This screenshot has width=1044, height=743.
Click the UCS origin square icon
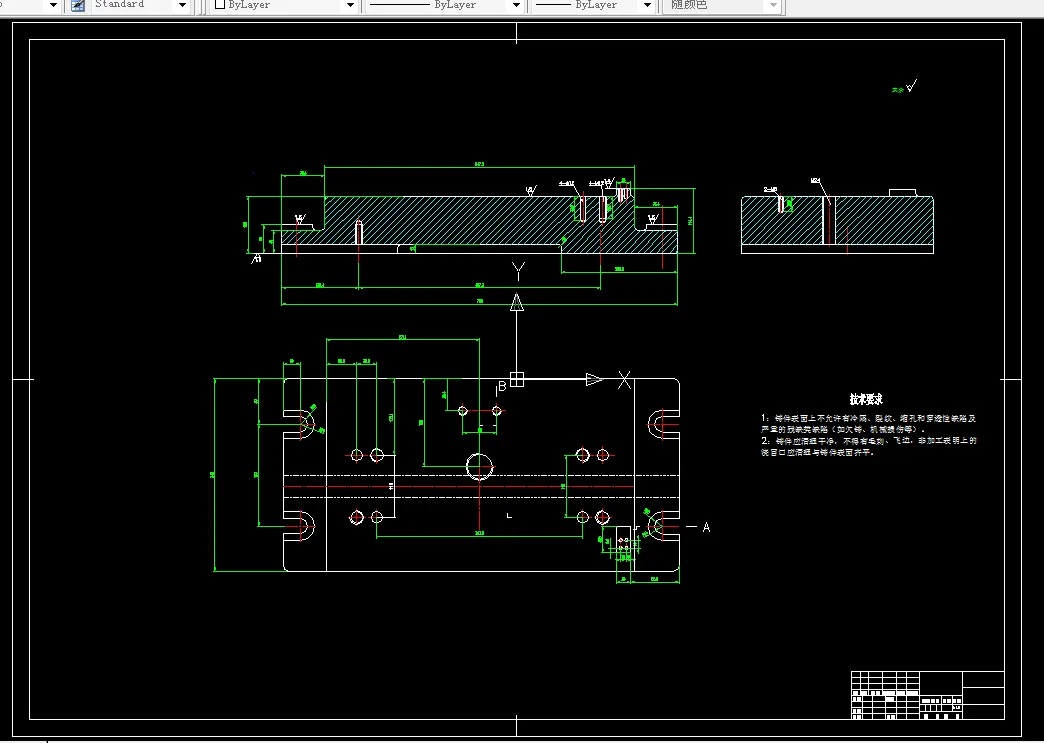(x=517, y=379)
